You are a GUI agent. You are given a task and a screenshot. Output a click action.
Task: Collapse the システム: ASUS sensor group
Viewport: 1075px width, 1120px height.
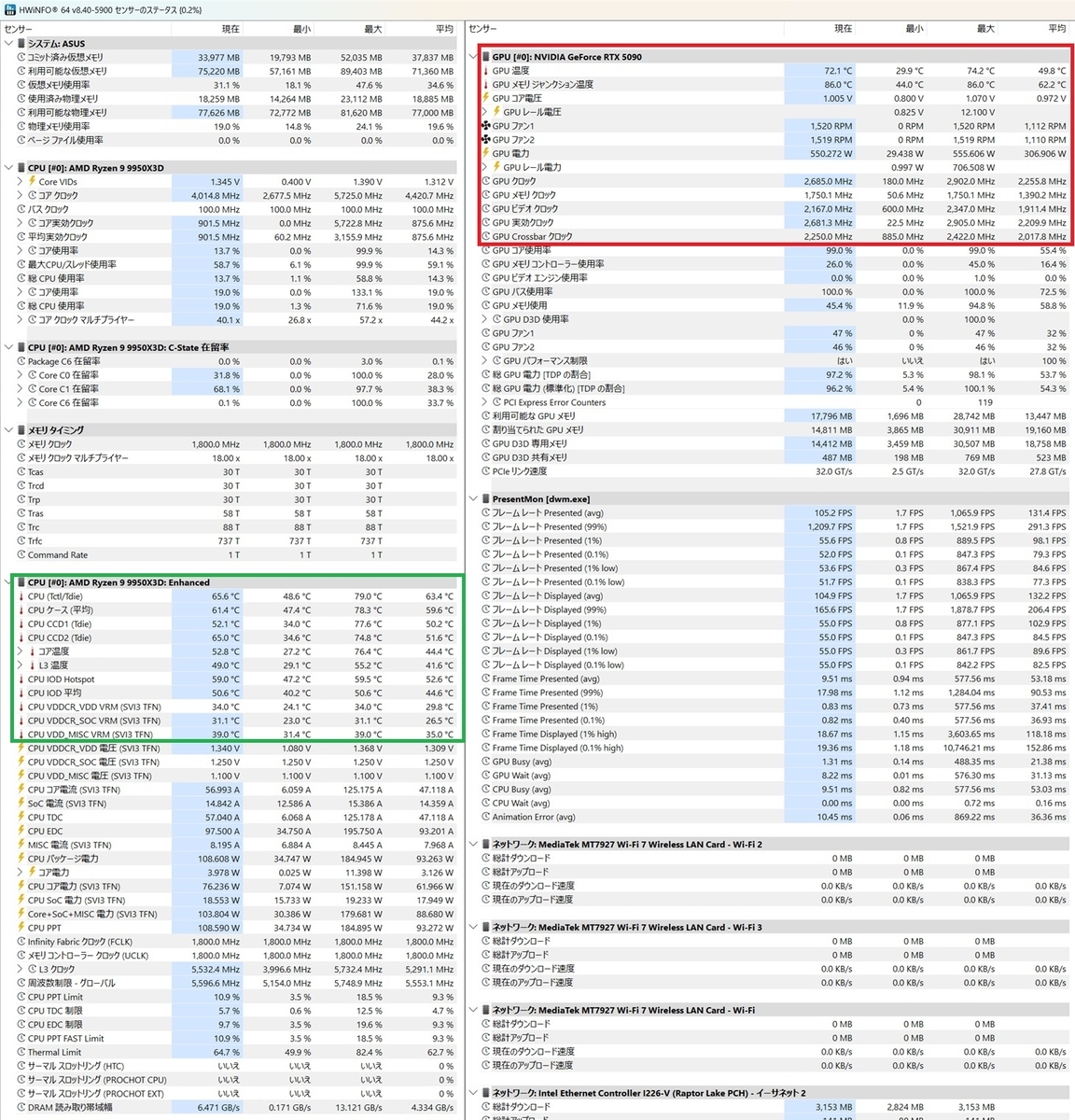(9, 44)
